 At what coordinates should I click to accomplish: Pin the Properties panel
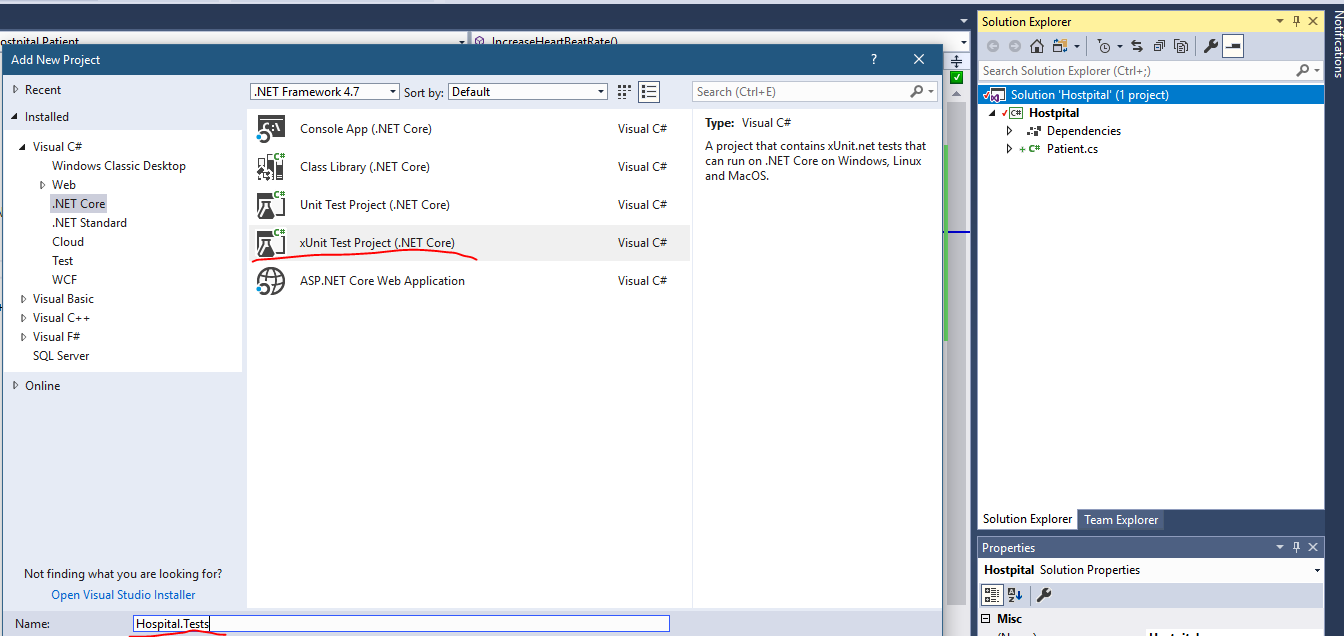1297,547
